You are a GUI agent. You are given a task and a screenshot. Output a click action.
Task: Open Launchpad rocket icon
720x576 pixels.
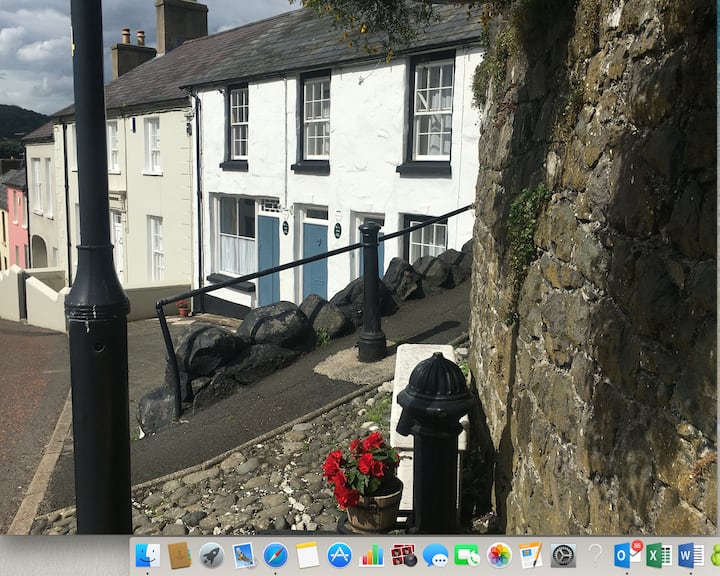point(211,555)
